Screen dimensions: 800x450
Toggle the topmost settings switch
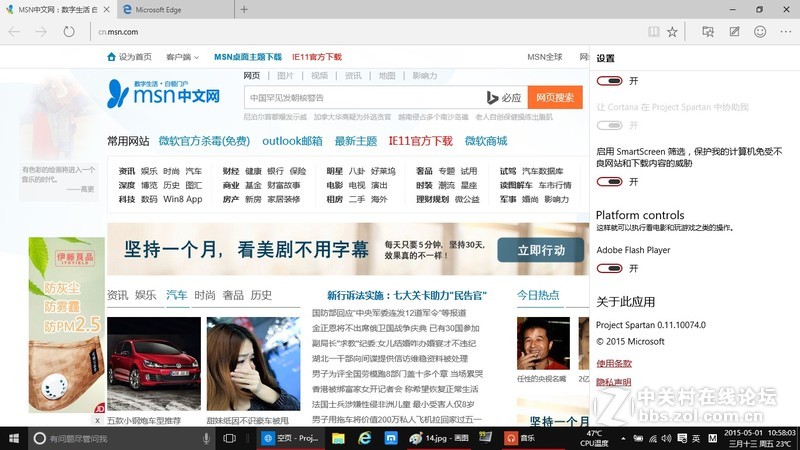pos(609,81)
